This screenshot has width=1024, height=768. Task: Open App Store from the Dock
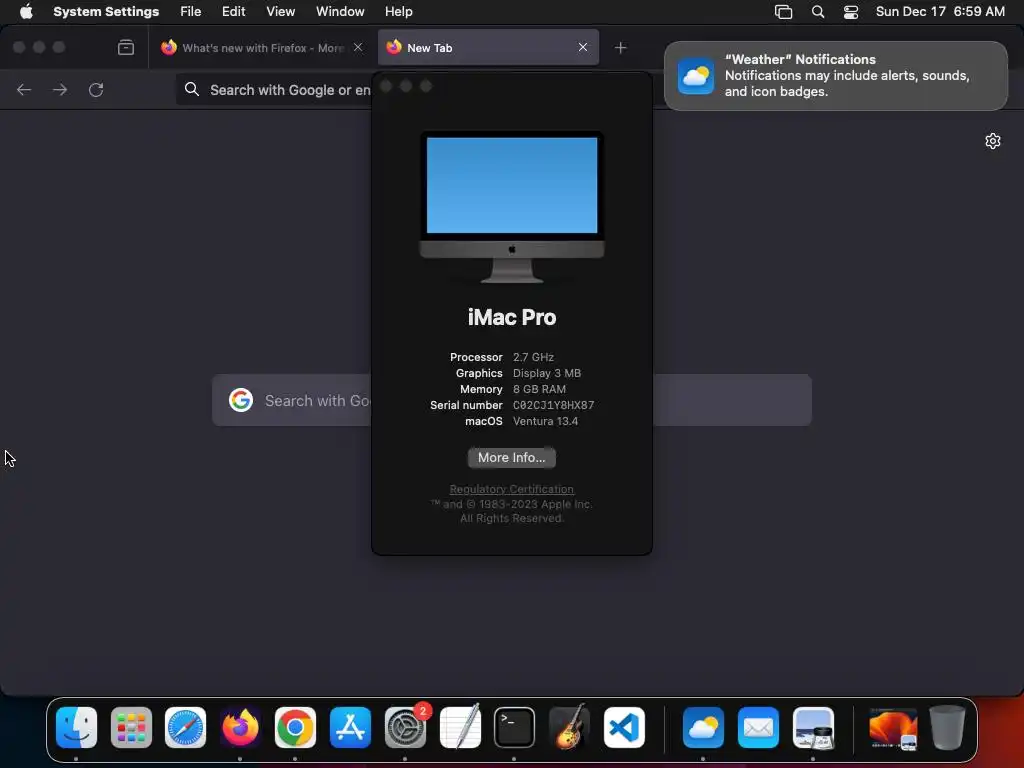350,728
